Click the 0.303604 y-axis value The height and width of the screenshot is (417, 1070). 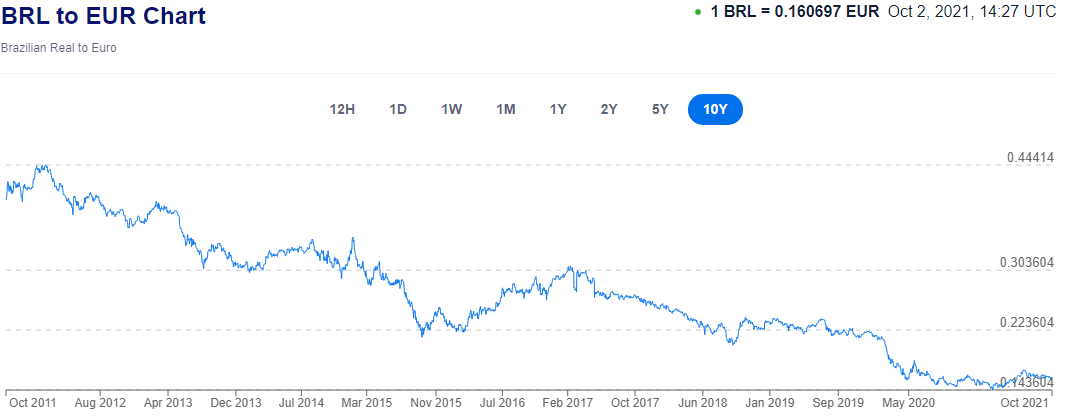[1028, 263]
